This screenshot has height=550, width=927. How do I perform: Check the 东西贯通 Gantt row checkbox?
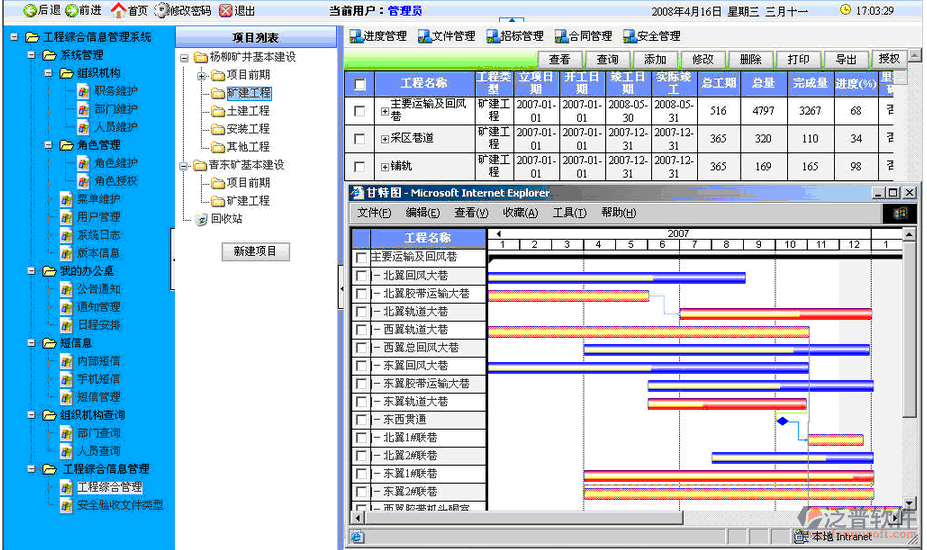[361, 420]
